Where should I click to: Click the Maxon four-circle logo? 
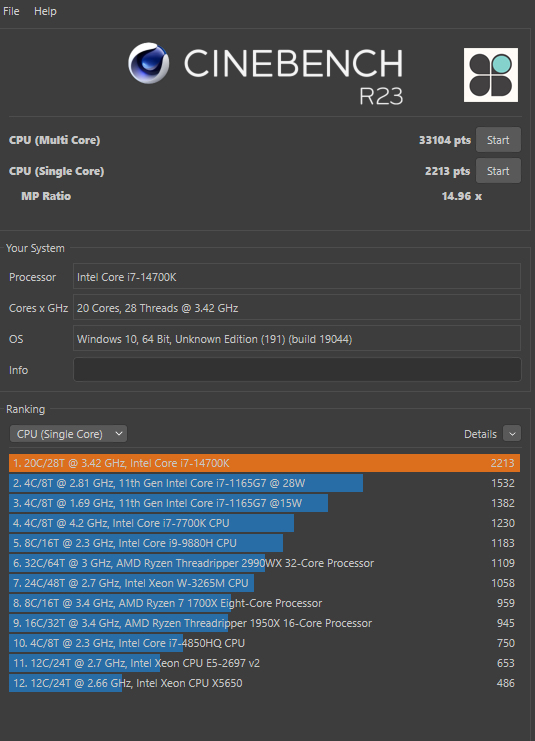click(491, 75)
